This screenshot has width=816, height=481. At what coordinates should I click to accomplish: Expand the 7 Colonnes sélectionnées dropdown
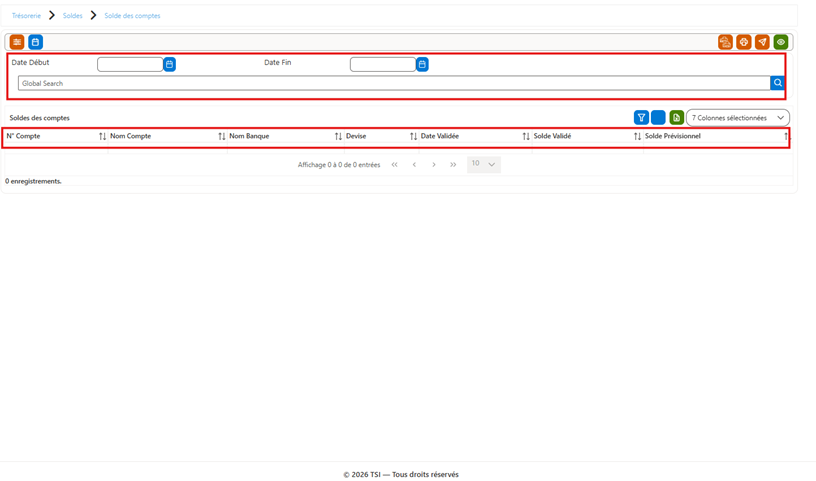737,118
